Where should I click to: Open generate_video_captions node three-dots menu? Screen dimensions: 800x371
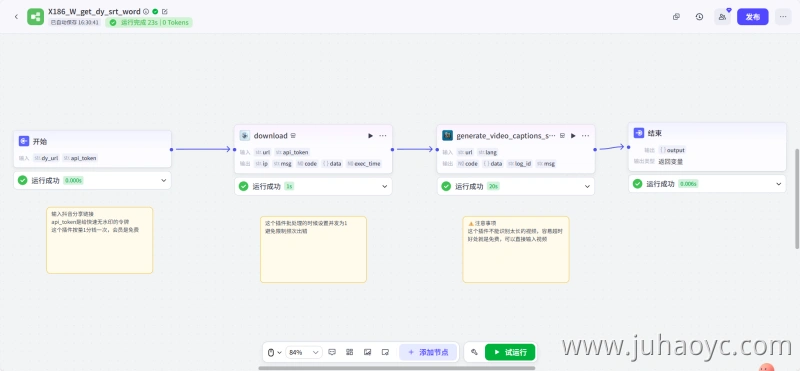tap(585, 136)
